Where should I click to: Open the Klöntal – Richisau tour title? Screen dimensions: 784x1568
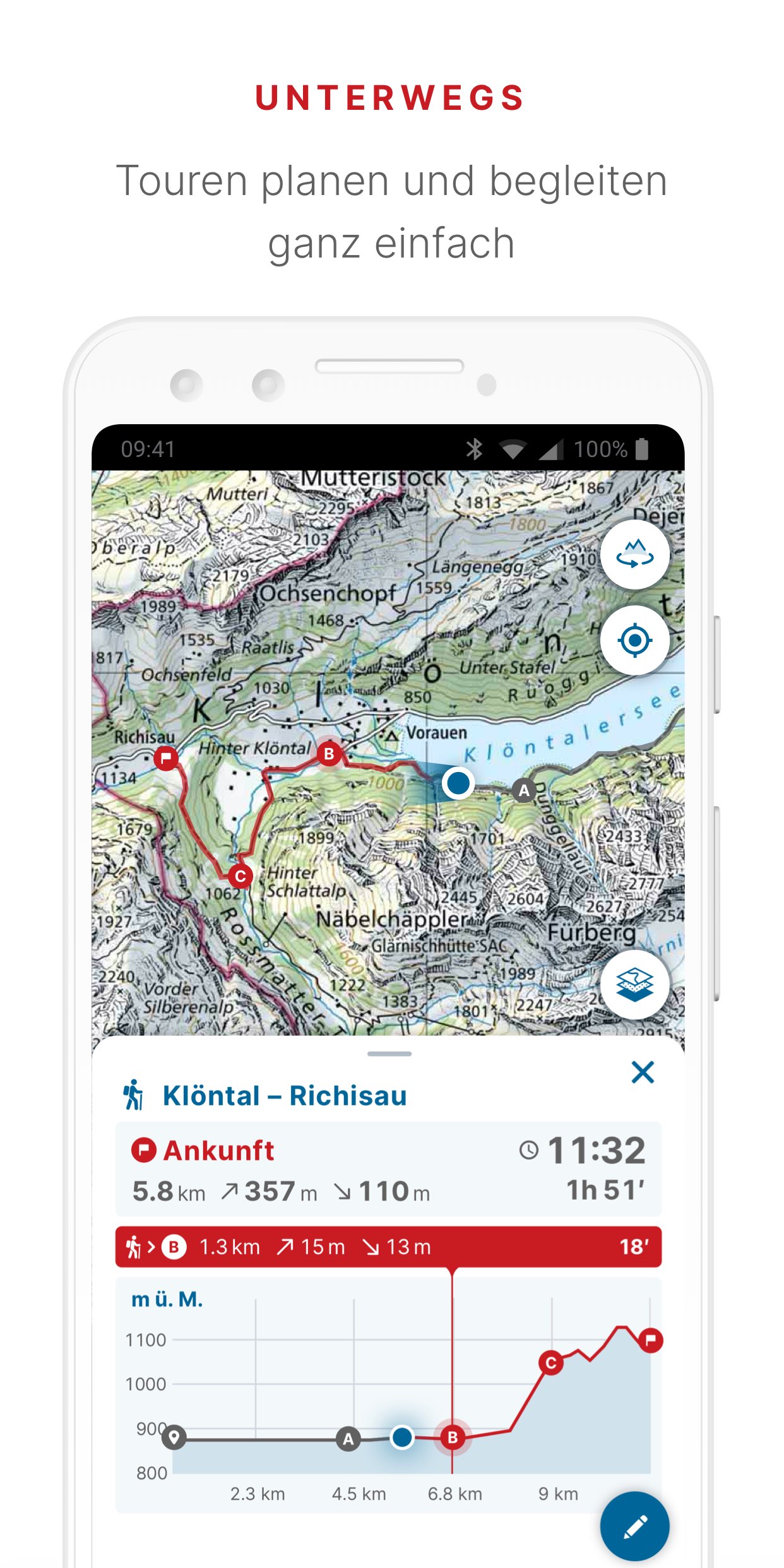pos(285,1096)
